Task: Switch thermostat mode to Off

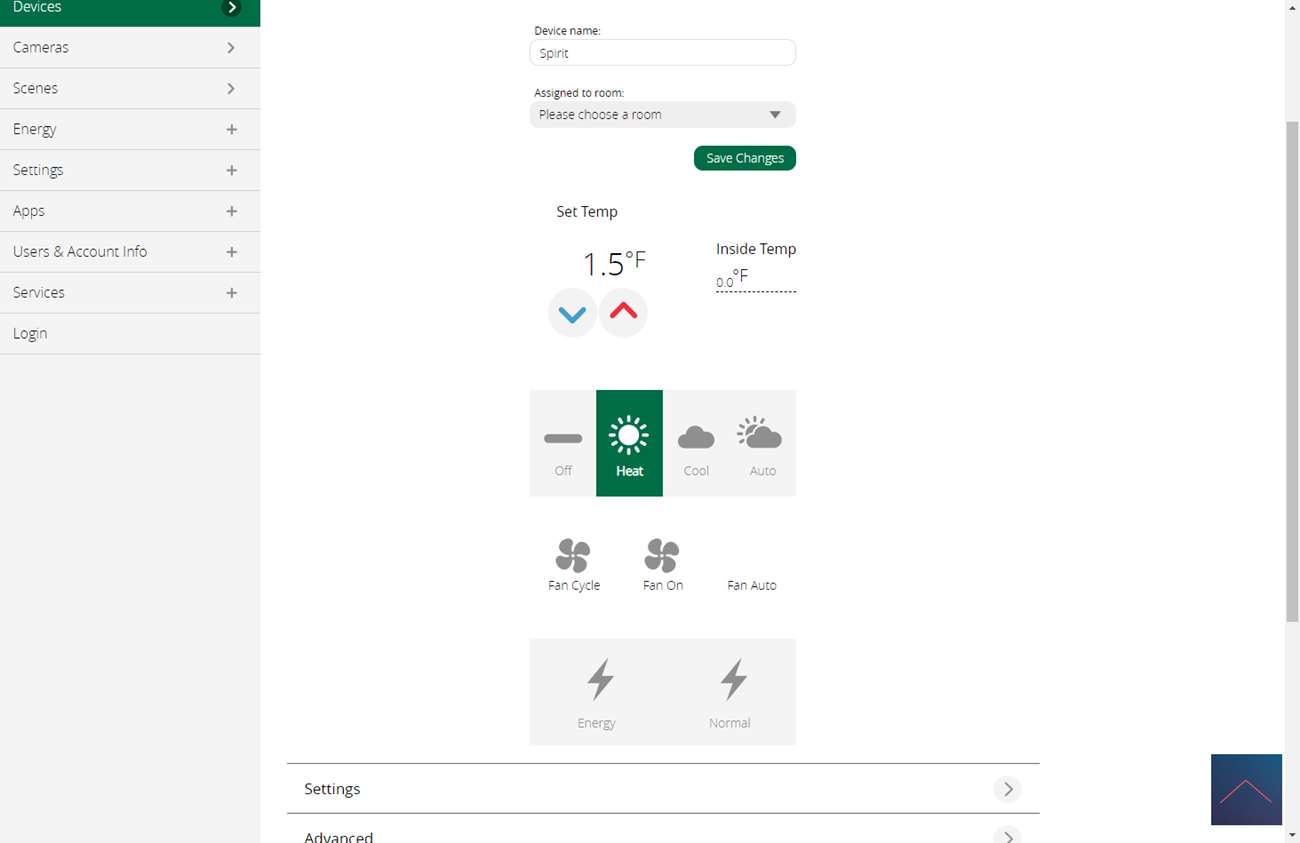Action: pos(563,443)
